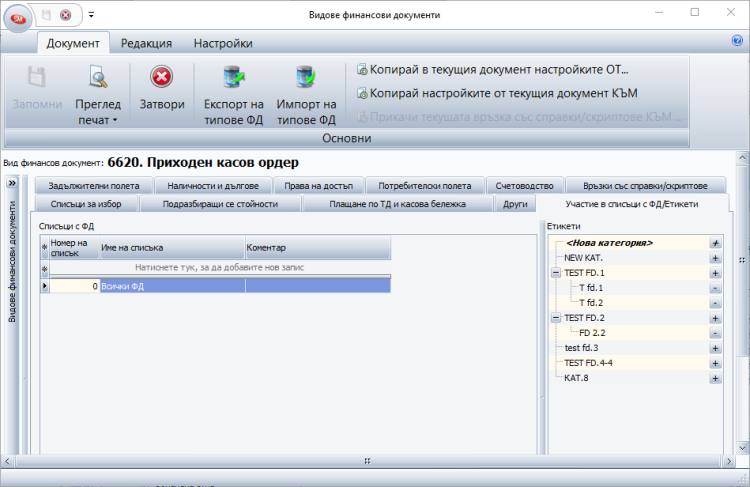Image resolution: width=750 pixels, height=487 pixels.
Task: Open the help icon in ribbon corner
Action: 737,41
